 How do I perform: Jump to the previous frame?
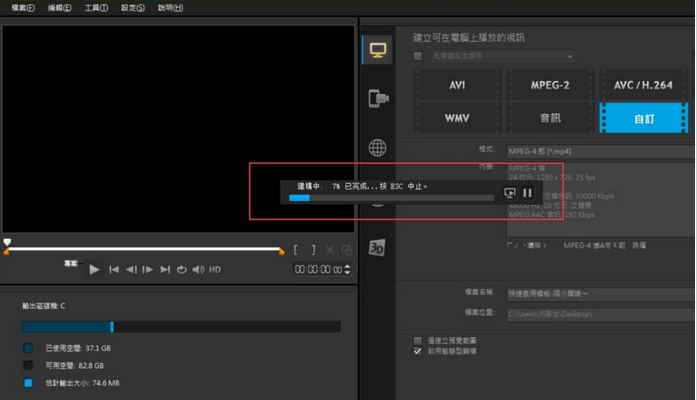(131, 270)
